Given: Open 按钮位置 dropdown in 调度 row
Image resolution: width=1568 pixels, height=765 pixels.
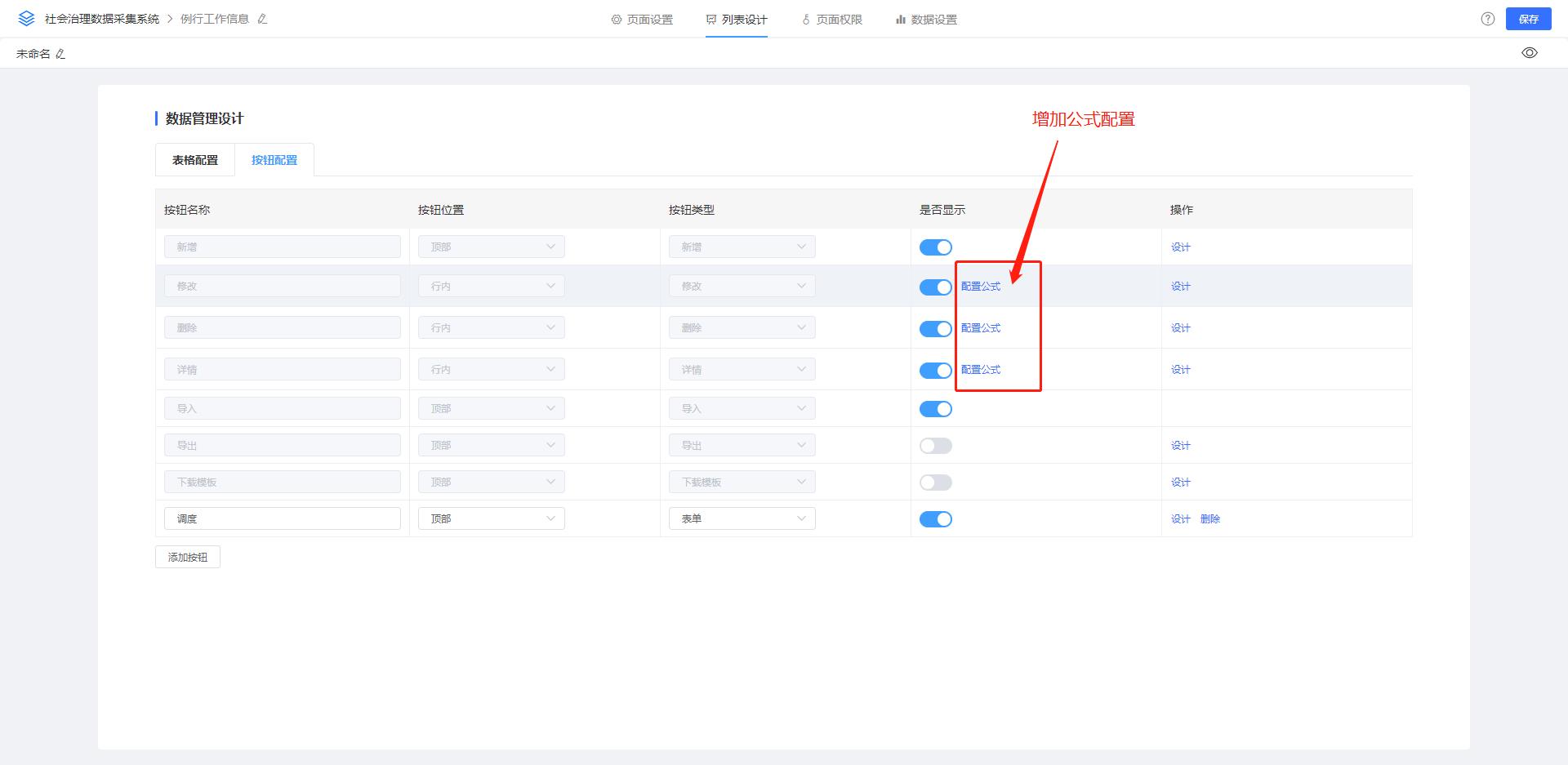Looking at the screenshot, I should coord(492,518).
